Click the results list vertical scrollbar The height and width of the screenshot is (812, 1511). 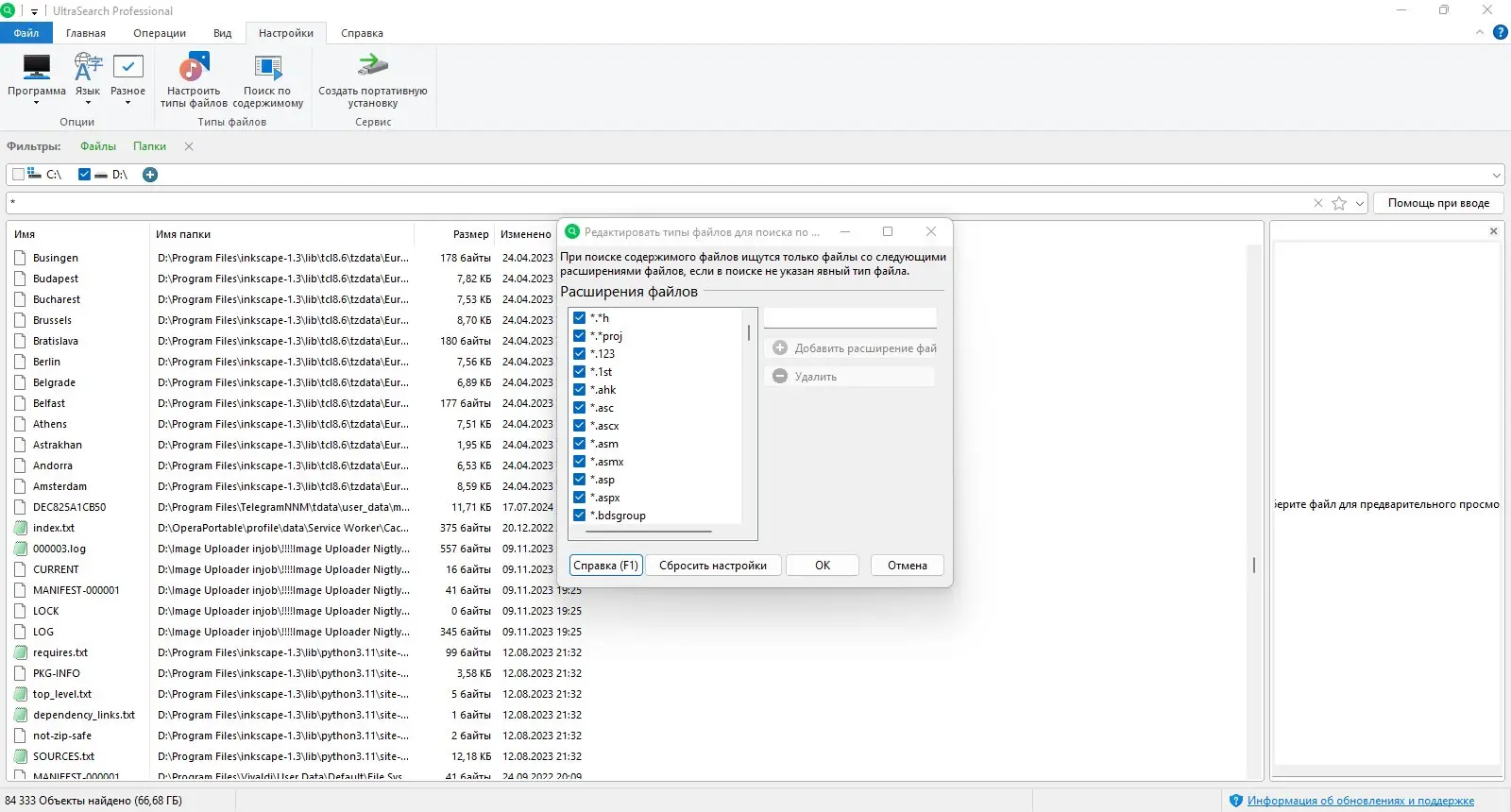1254,566
